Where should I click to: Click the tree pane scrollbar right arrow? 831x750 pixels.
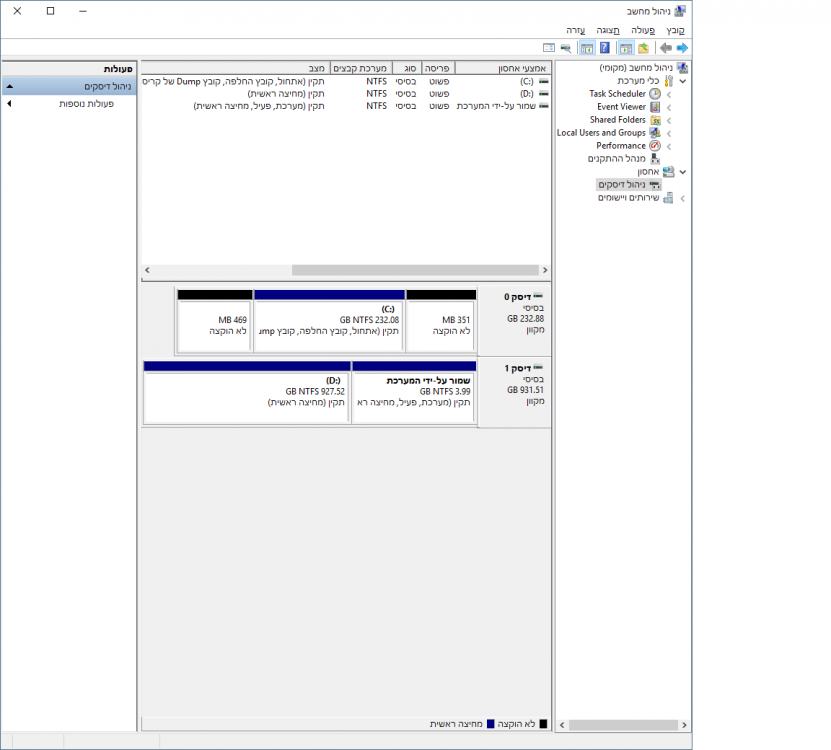684,725
